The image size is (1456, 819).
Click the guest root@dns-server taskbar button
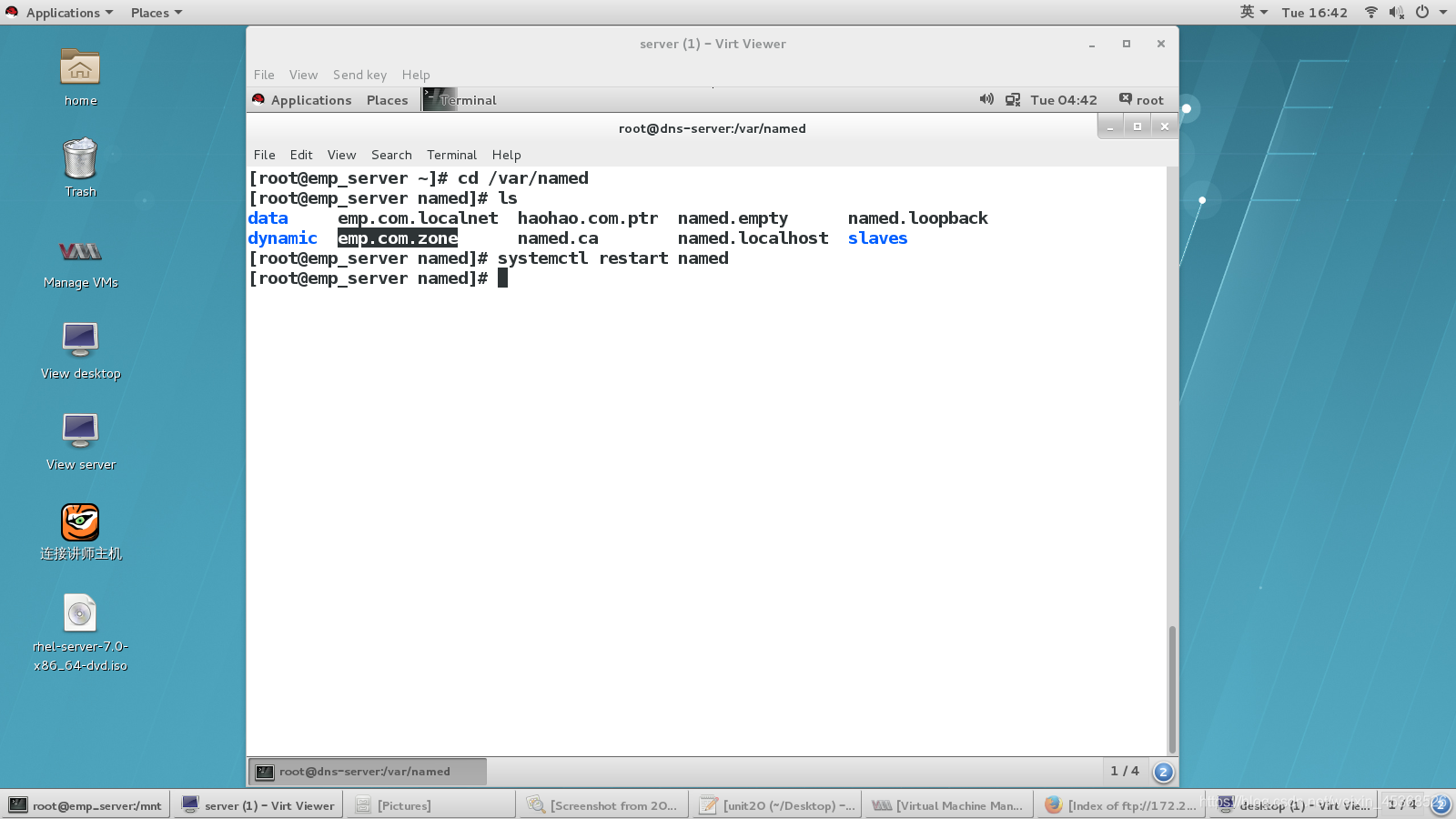(367, 772)
